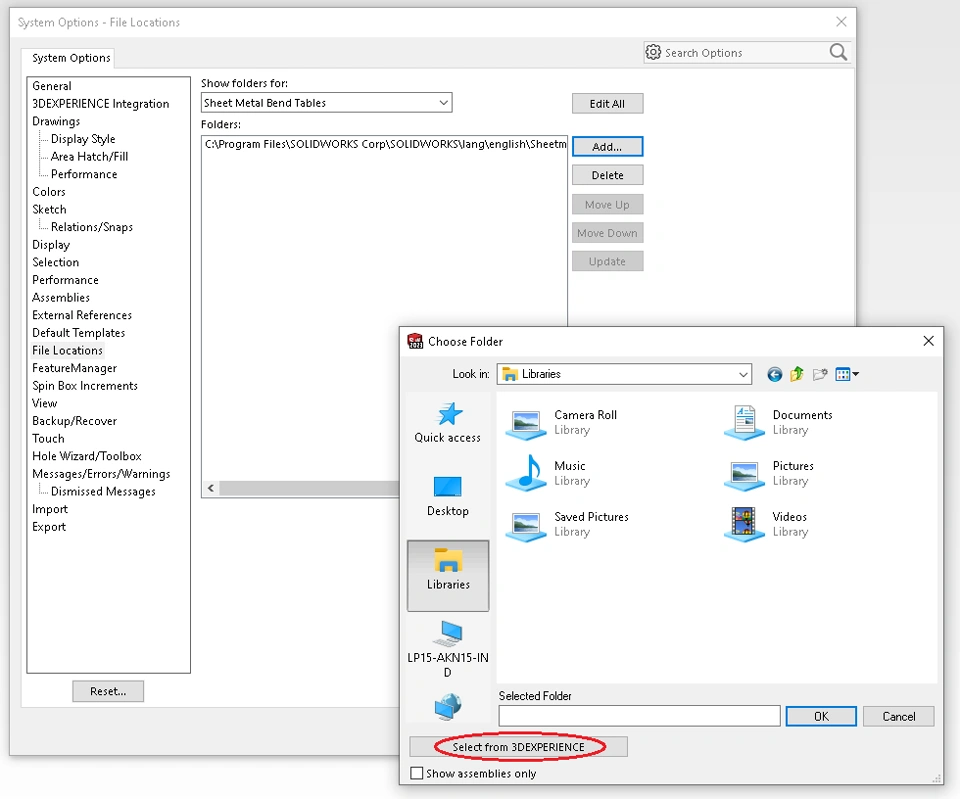Click the Delete button
The image size is (960, 799).
[x=607, y=175]
